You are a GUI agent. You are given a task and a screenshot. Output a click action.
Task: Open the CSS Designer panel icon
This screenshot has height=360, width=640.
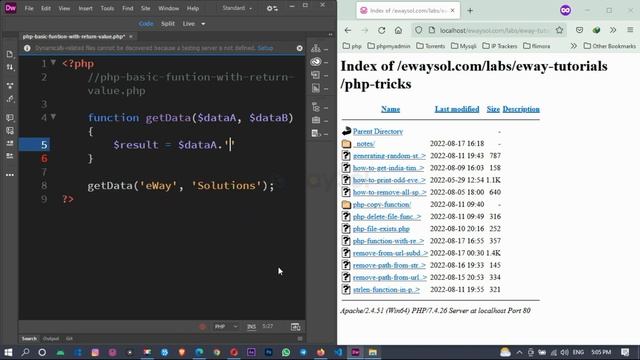point(316,88)
